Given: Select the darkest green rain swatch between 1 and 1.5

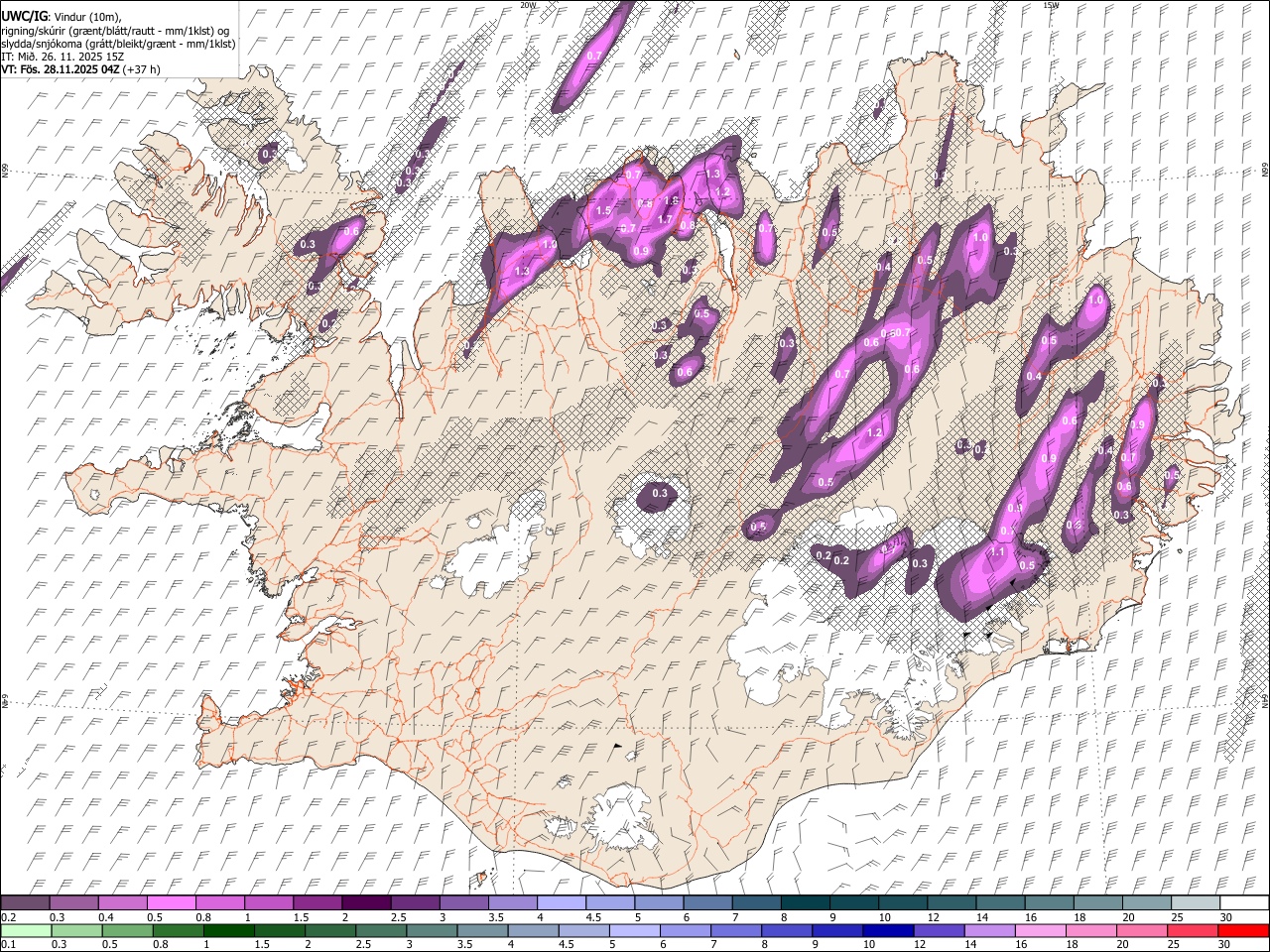Looking at the screenshot, I should click(x=229, y=930).
